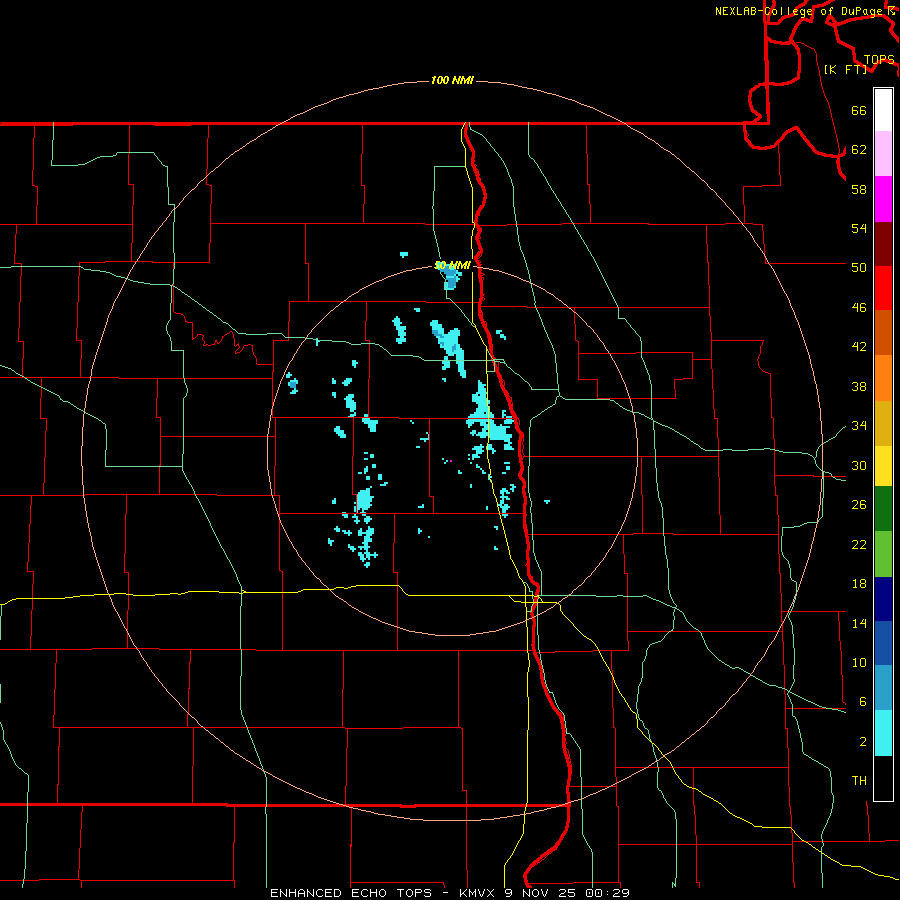900x900 pixels.
Task: Click legend value 62
Action: 859,150
